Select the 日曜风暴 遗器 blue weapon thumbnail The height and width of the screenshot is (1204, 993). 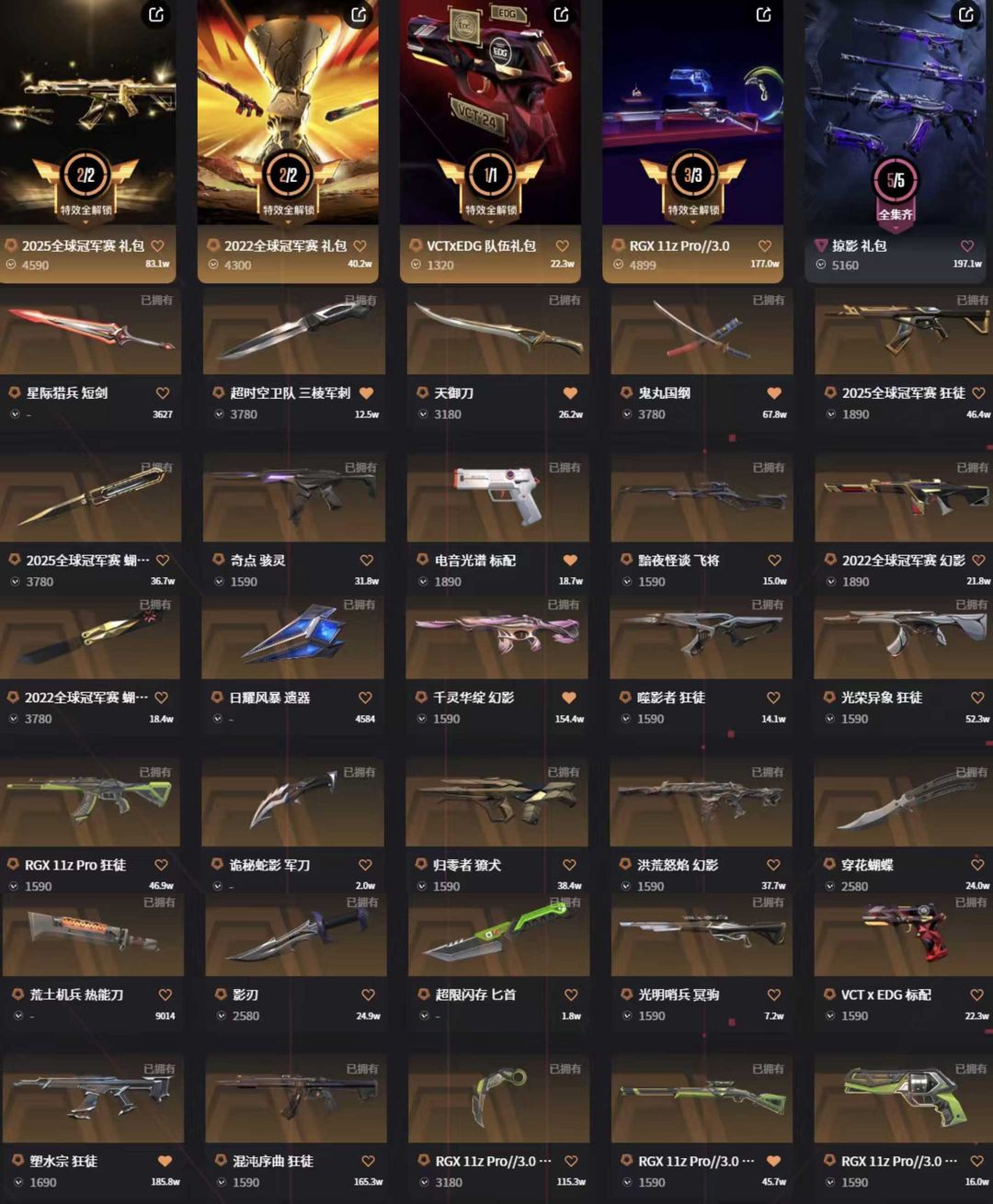(x=292, y=636)
